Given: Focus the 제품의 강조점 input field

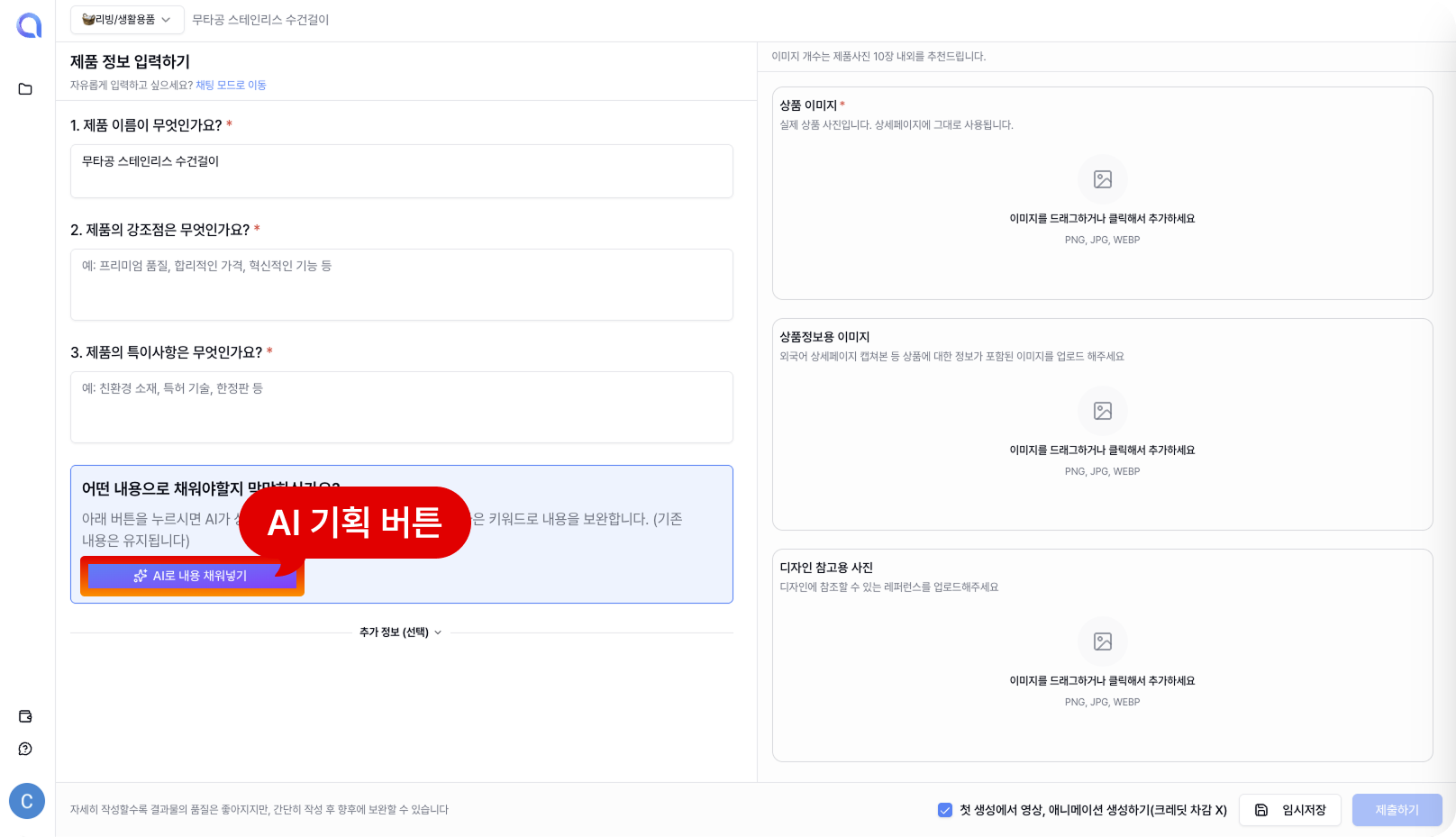Looking at the screenshot, I should pyautogui.click(x=402, y=285).
